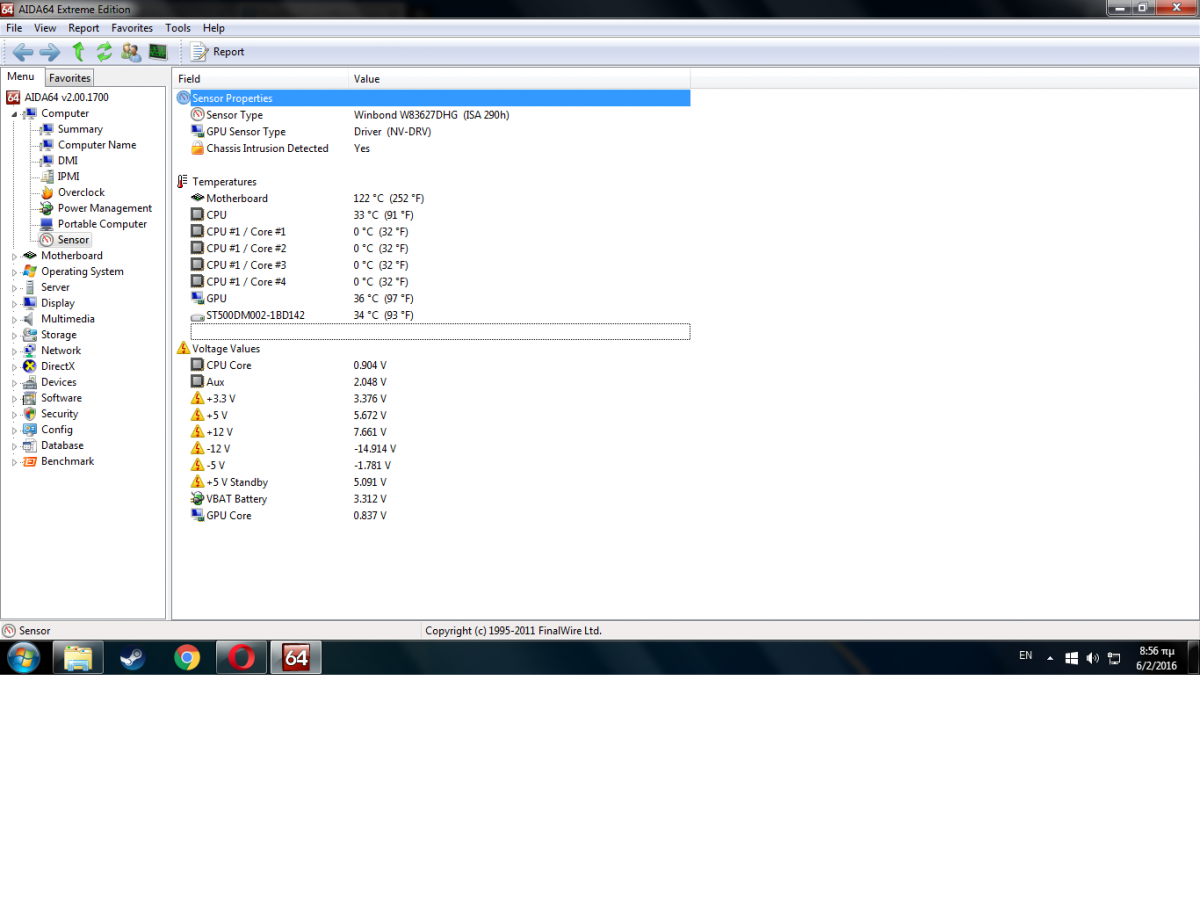Go back with the blue left arrow
The width and height of the screenshot is (1200, 912).
(23, 52)
